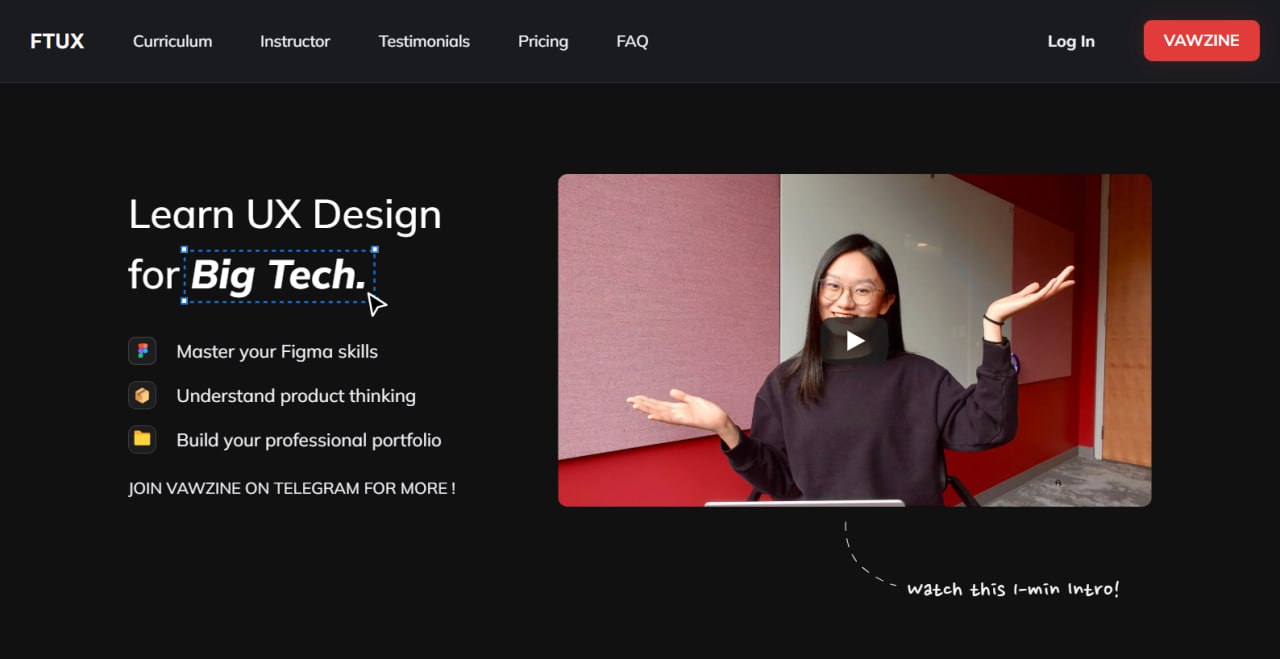
Task: Click the Figma logo icon beside skills item
Action: (142, 351)
